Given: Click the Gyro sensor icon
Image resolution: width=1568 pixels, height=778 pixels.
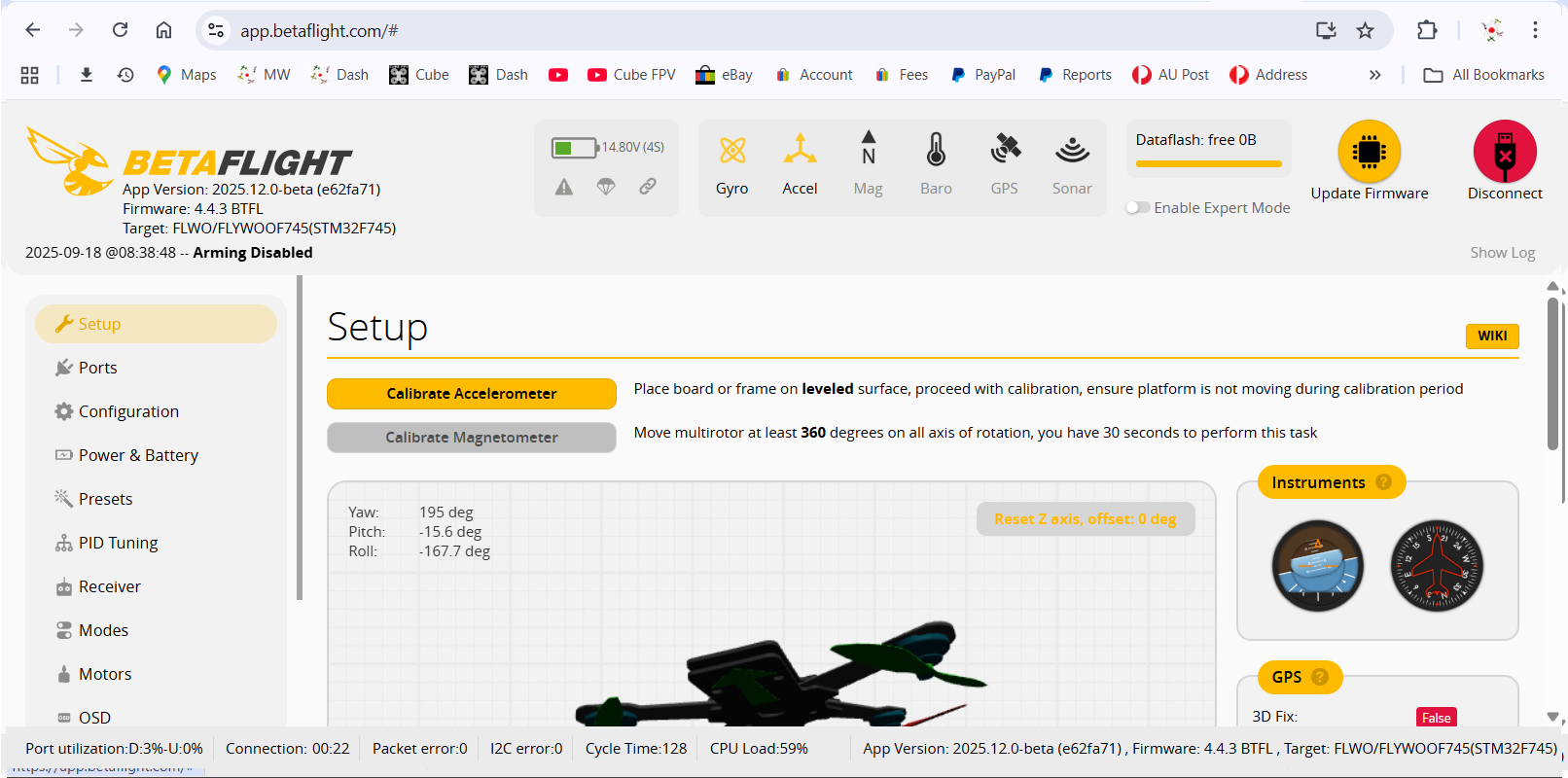Looking at the screenshot, I should (x=731, y=151).
